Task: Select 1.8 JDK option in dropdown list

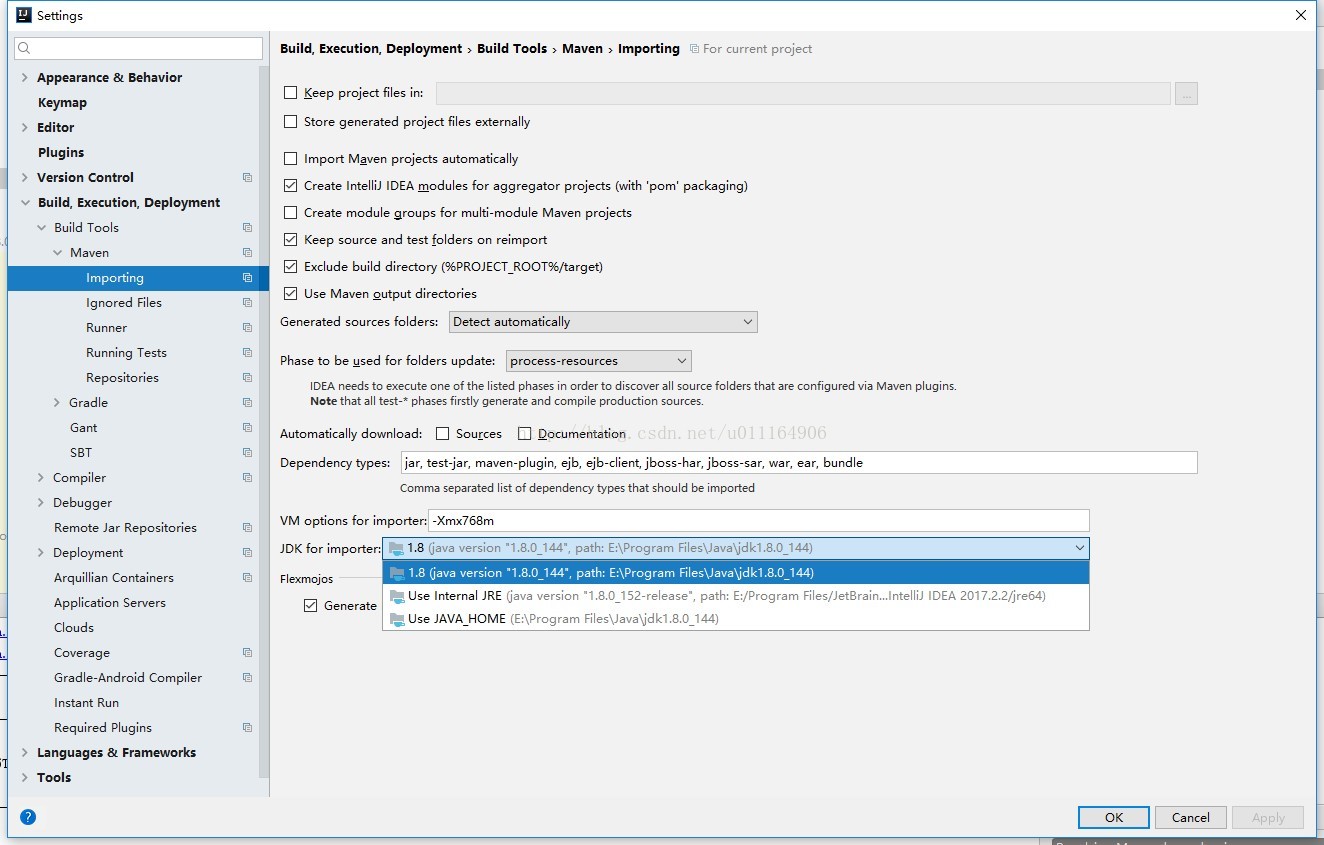Action: (736, 573)
